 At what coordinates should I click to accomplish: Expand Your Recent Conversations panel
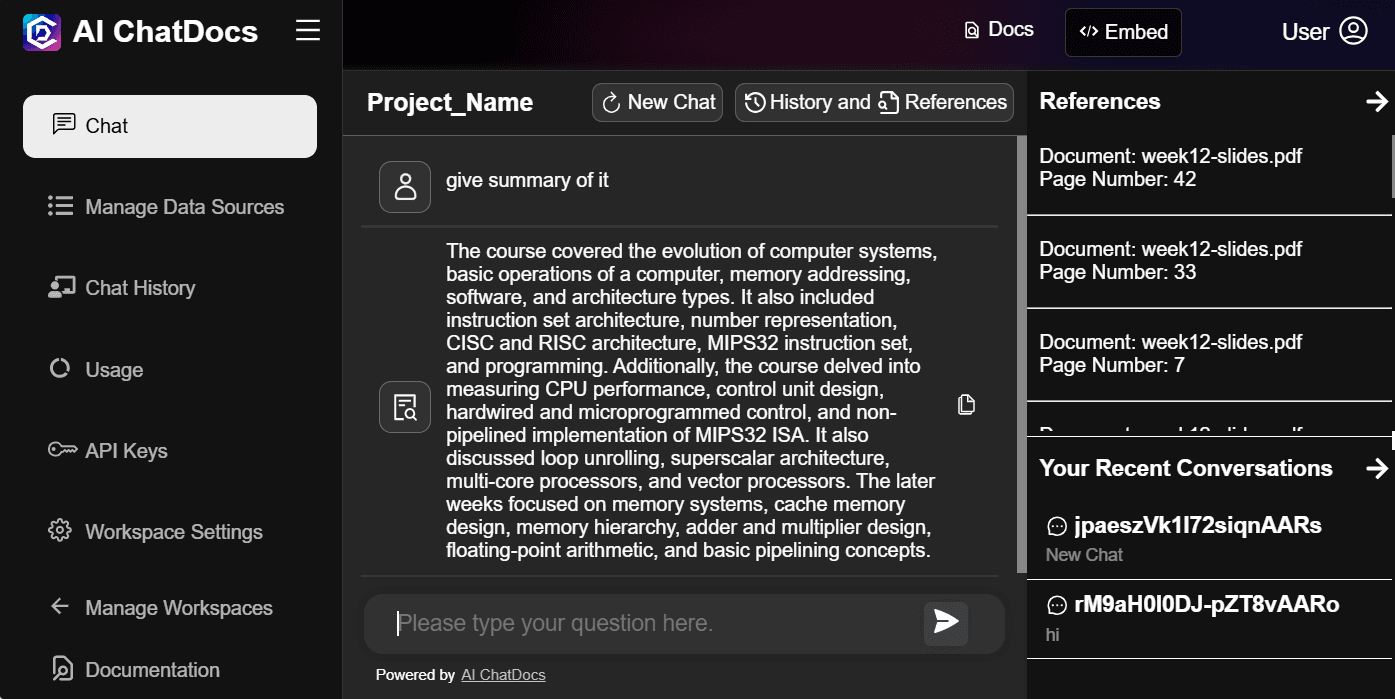1378,467
